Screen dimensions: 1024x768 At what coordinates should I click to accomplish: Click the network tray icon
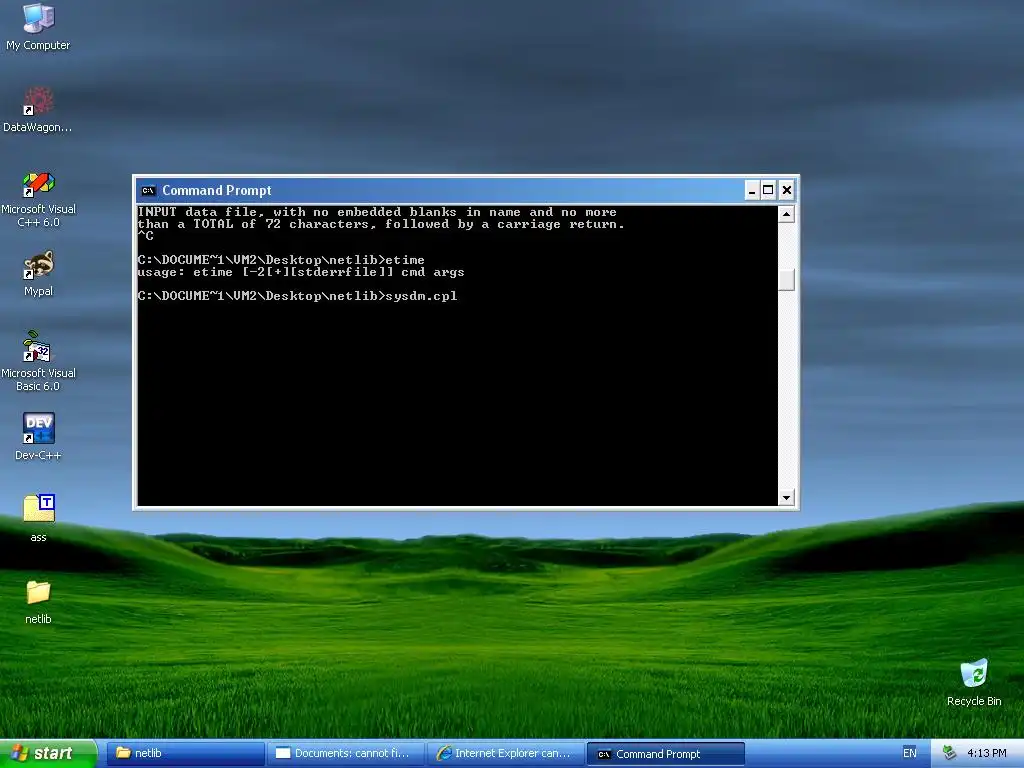pyautogui.click(x=950, y=754)
